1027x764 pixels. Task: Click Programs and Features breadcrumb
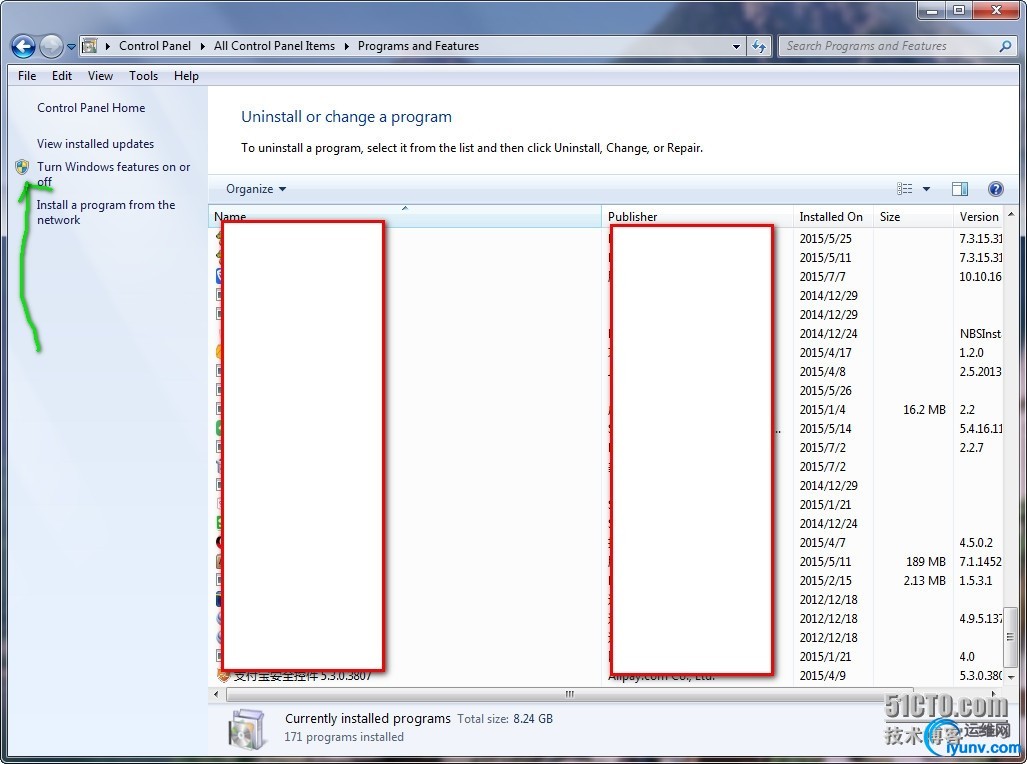coord(418,46)
